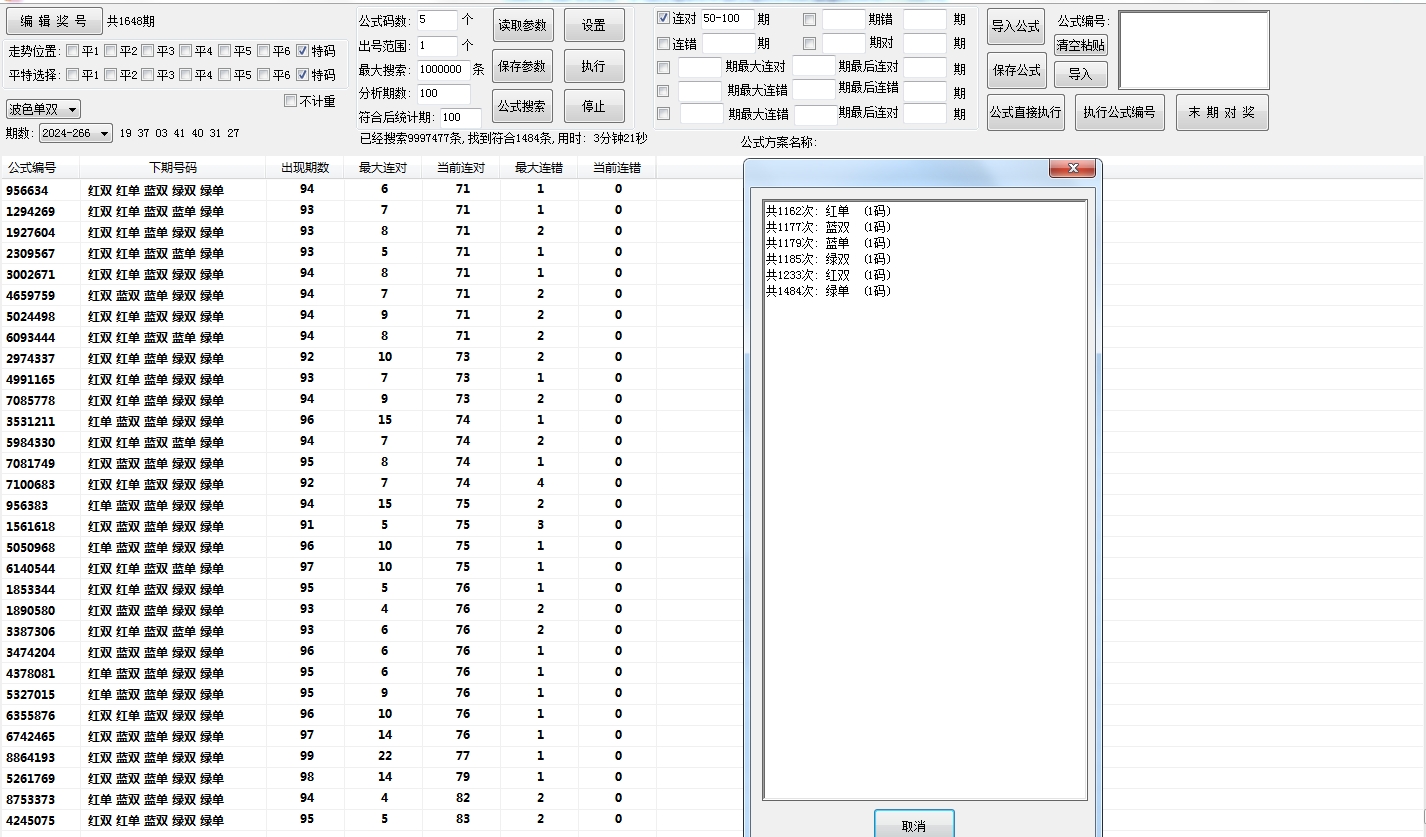The width and height of the screenshot is (1426, 837).
Task: Click the 导入公式 button
Action: pos(1016,27)
